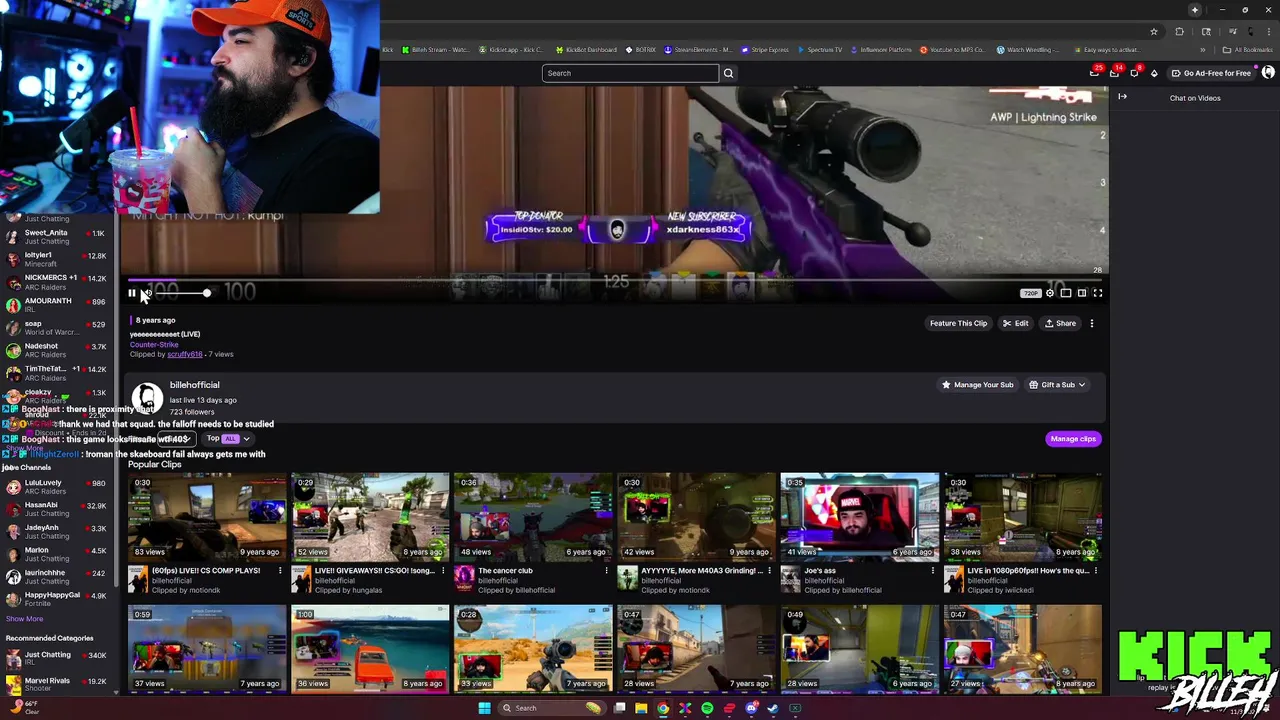Open 'Spectrum TV' bookmark
This screenshot has width=1280, height=720.
point(820,50)
